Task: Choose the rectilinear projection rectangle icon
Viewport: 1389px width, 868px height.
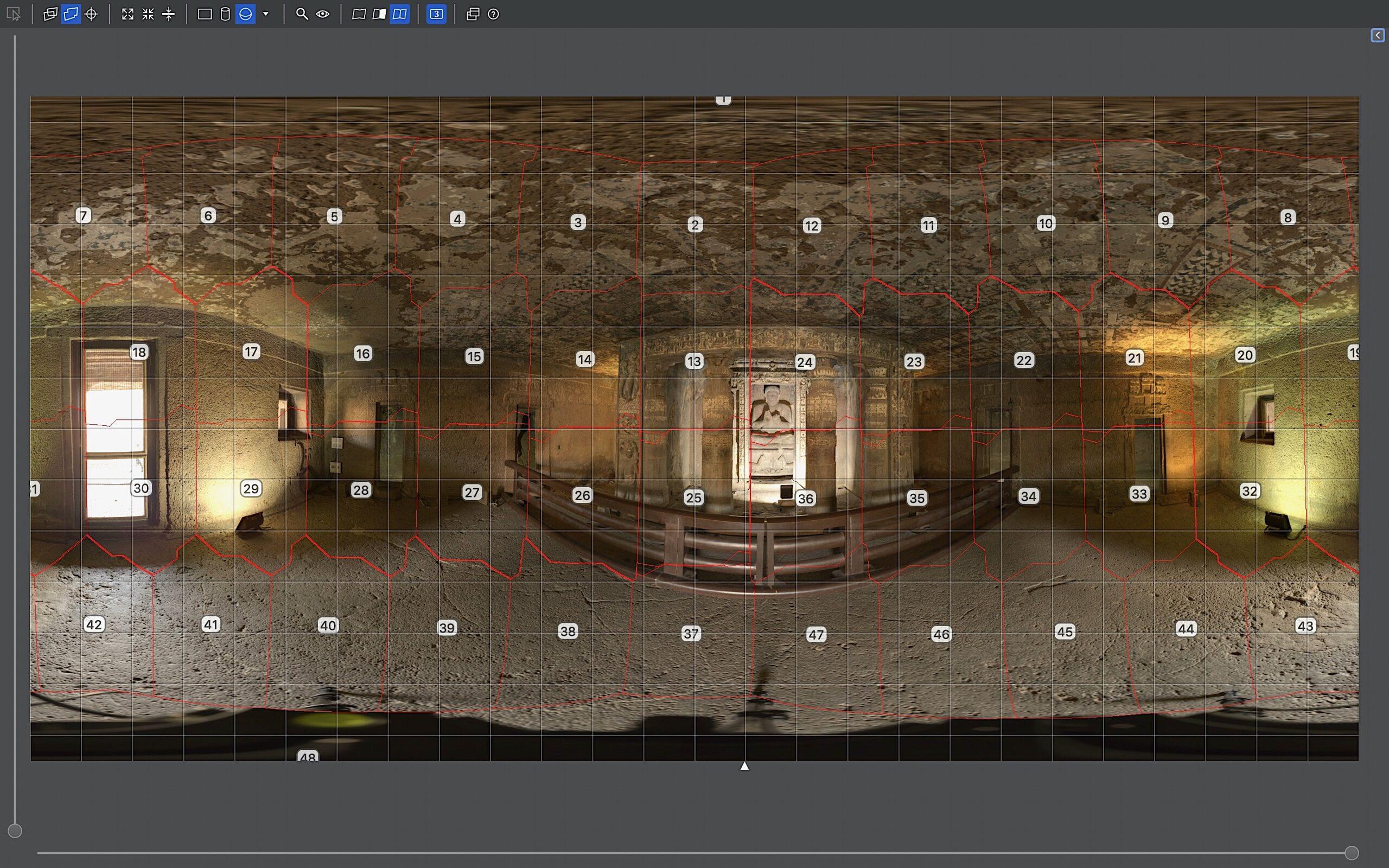Action: pyautogui.click(x=205, y=14)
